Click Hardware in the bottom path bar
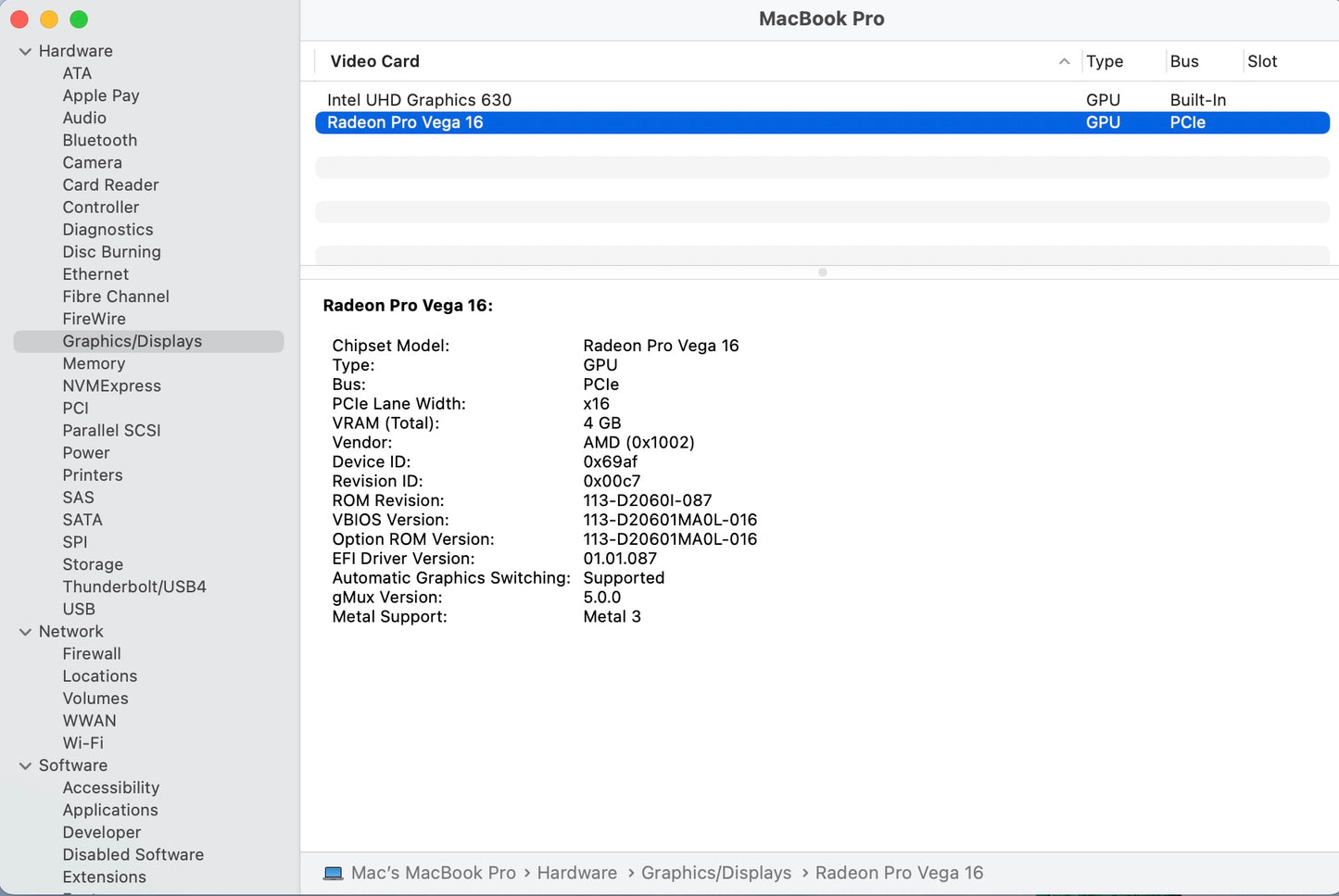Image resolution: width=1339 pixels, height=896 pixels. point(576,873)
